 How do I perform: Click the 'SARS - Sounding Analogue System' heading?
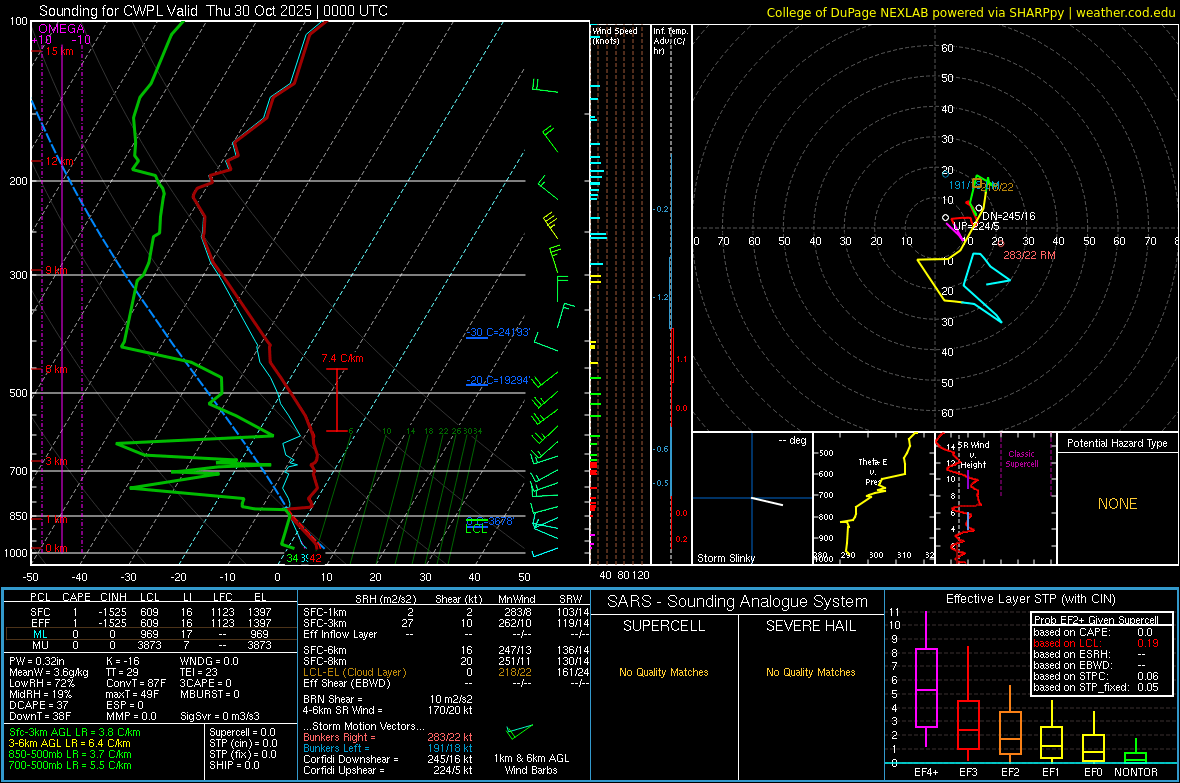pos(737,602)
